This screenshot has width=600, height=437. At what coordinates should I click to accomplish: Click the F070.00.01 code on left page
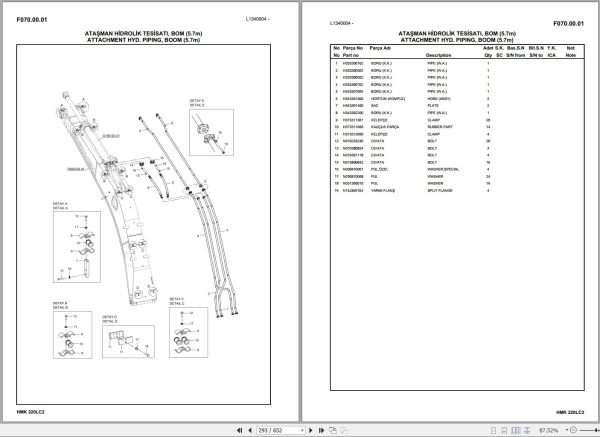coord(32,20)
